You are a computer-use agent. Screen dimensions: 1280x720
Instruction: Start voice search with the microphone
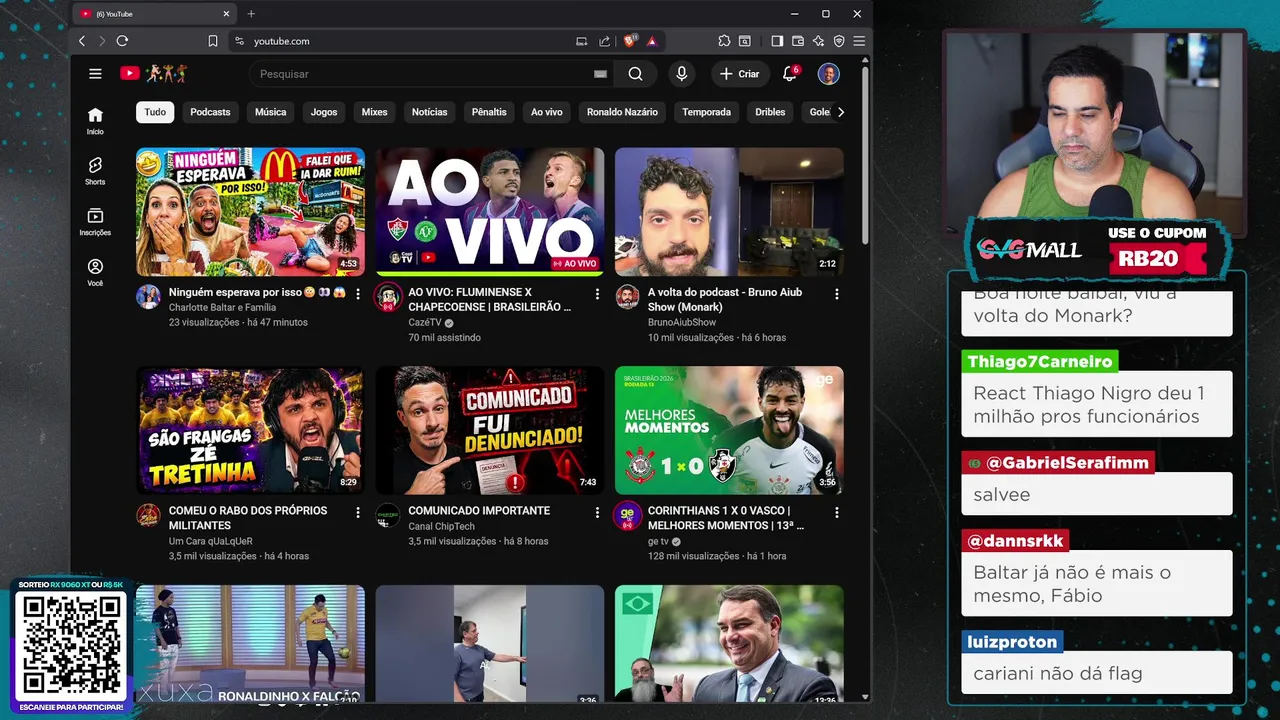click(681, 74)
